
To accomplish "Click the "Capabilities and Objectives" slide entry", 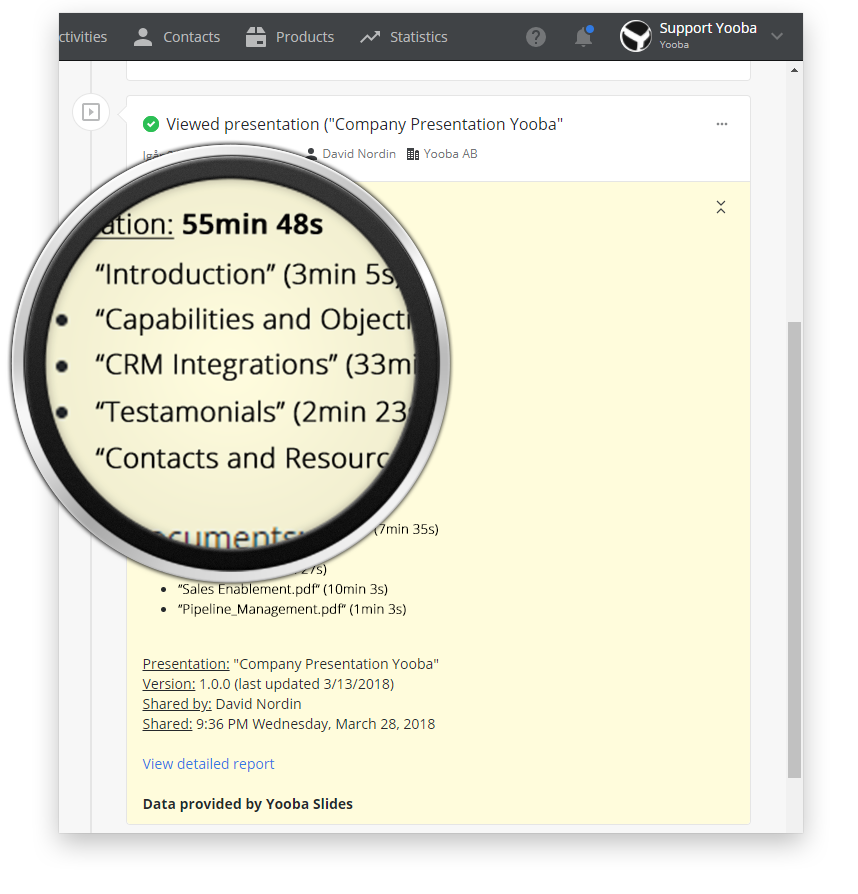I will pyautogui.click(x=254, y=319).
